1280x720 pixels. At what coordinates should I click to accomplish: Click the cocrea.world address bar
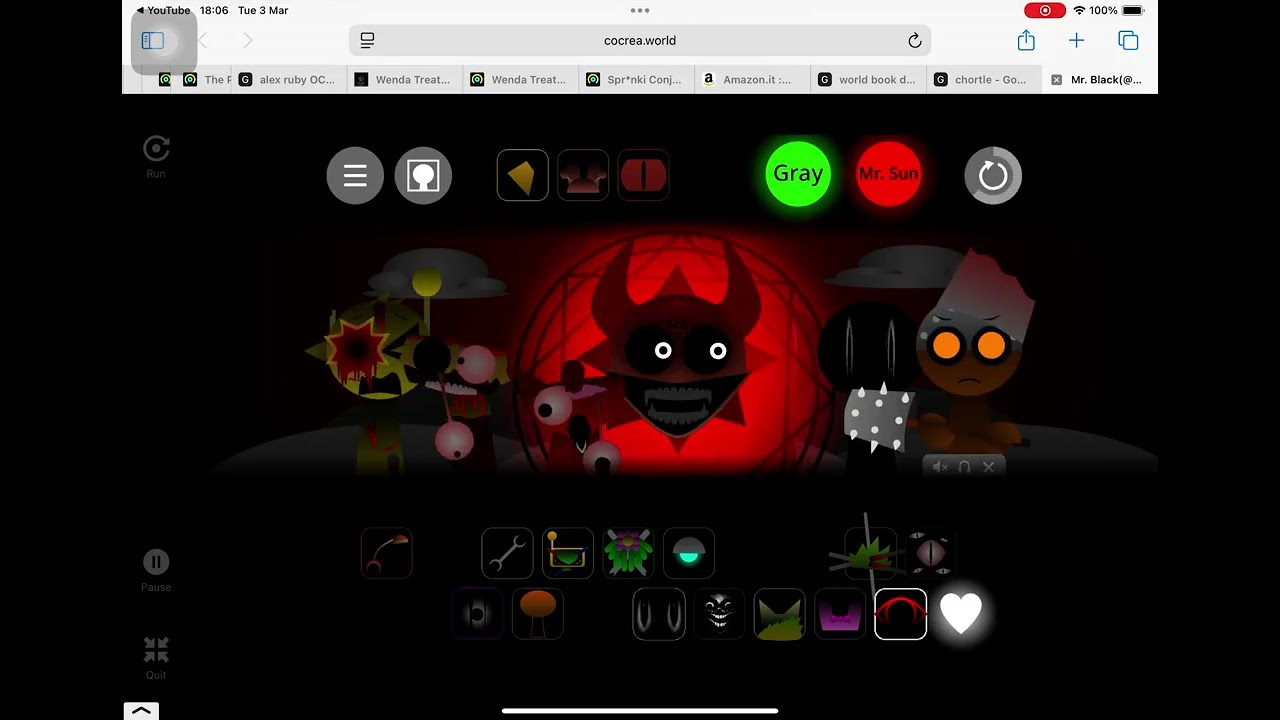pyautogui.click(x=640, y=40)
